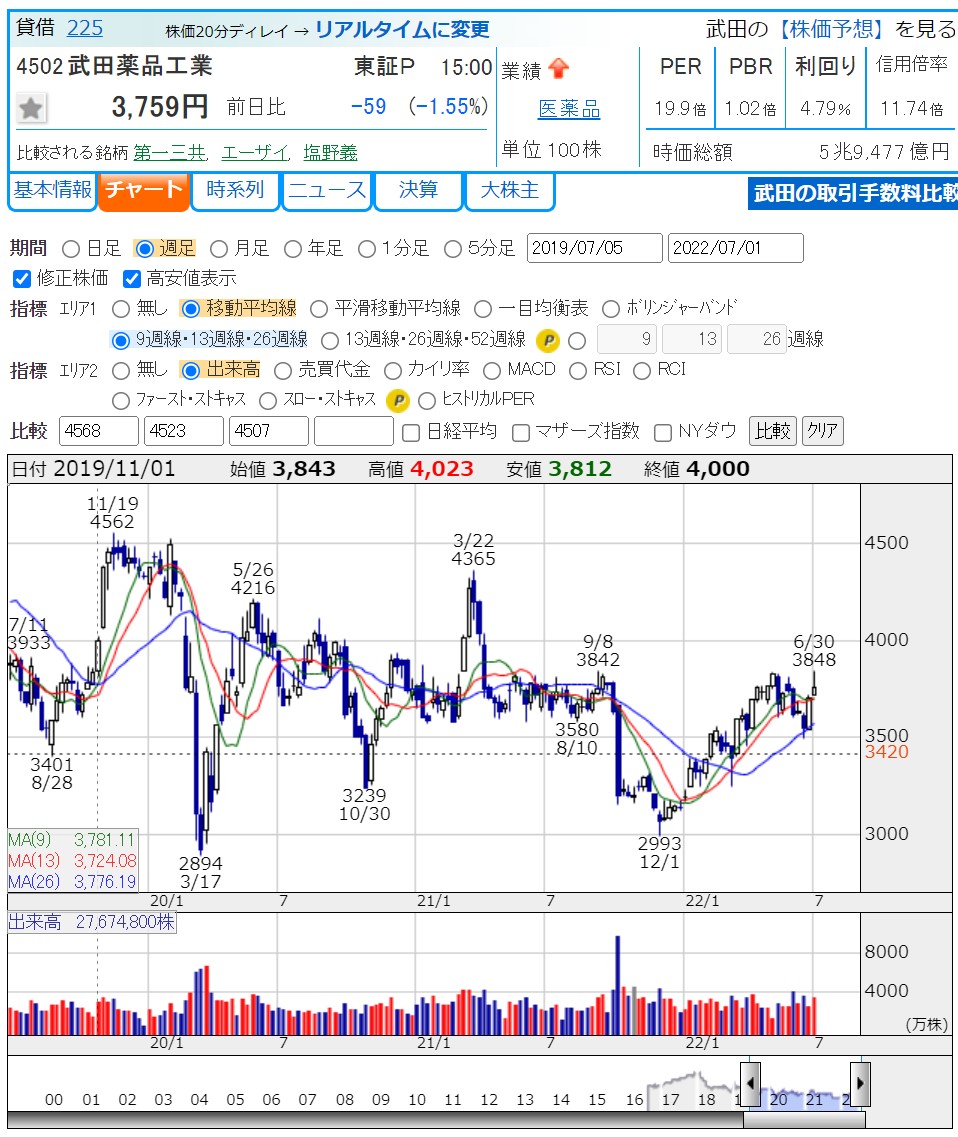This screenshot has height=1137, width=958.
Task: Open the 第一三共 comparison stock link
Action: [169, 153]
